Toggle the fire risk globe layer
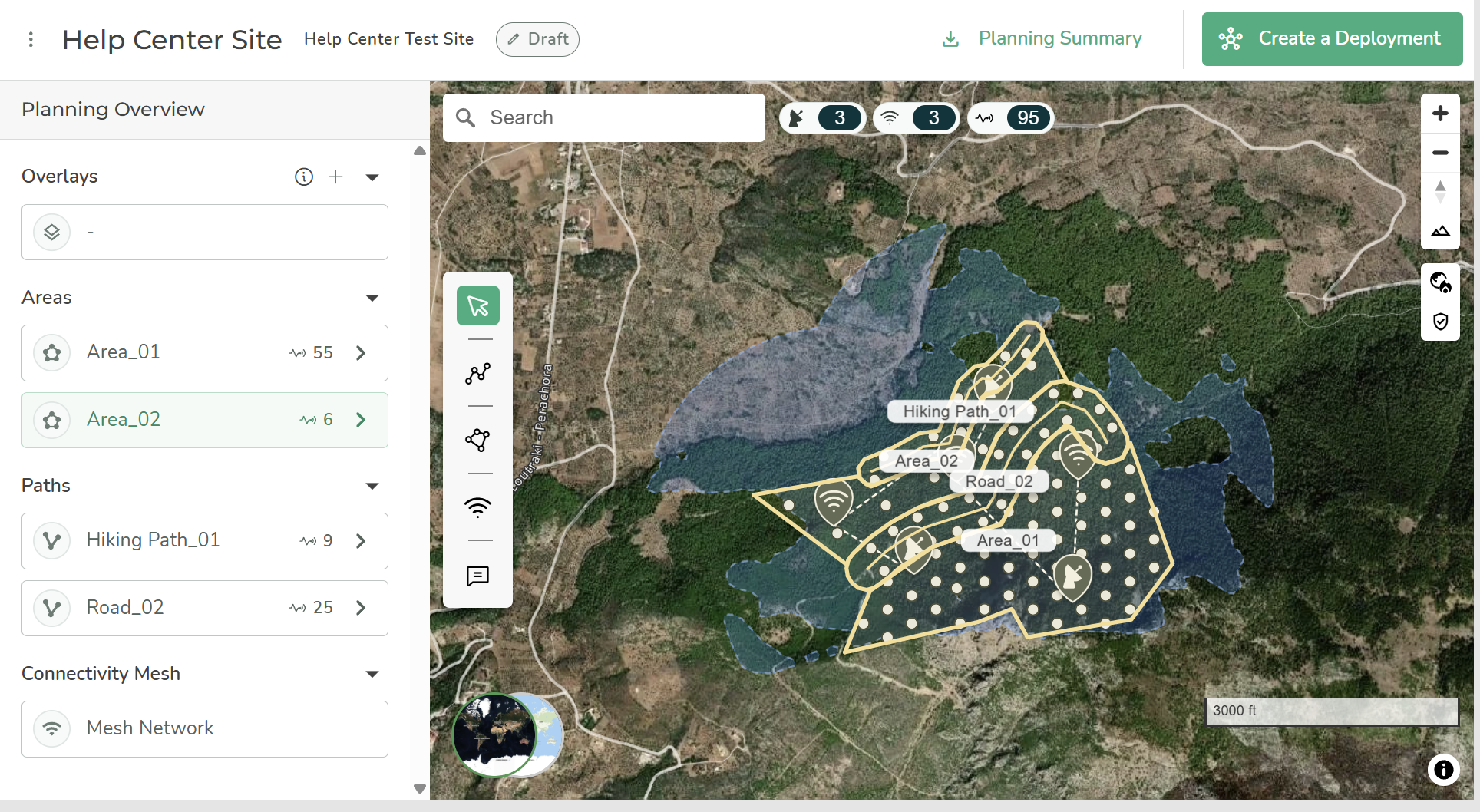Screen dimensions: 1480x812 [x=1440, y=282]
